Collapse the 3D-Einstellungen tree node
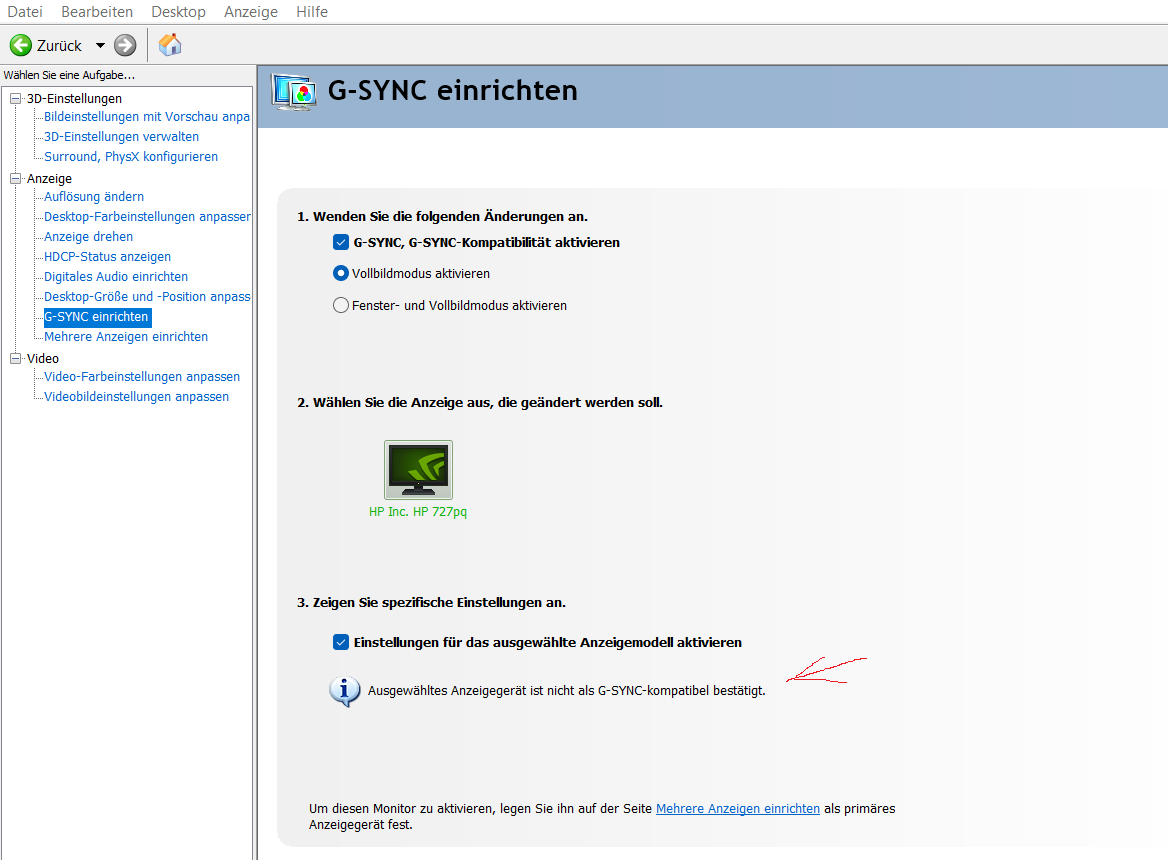 coord(15,98)
